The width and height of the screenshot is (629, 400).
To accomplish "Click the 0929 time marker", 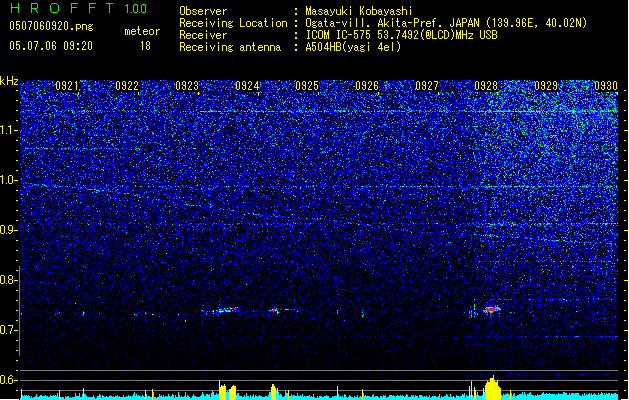I will point(546,86).
